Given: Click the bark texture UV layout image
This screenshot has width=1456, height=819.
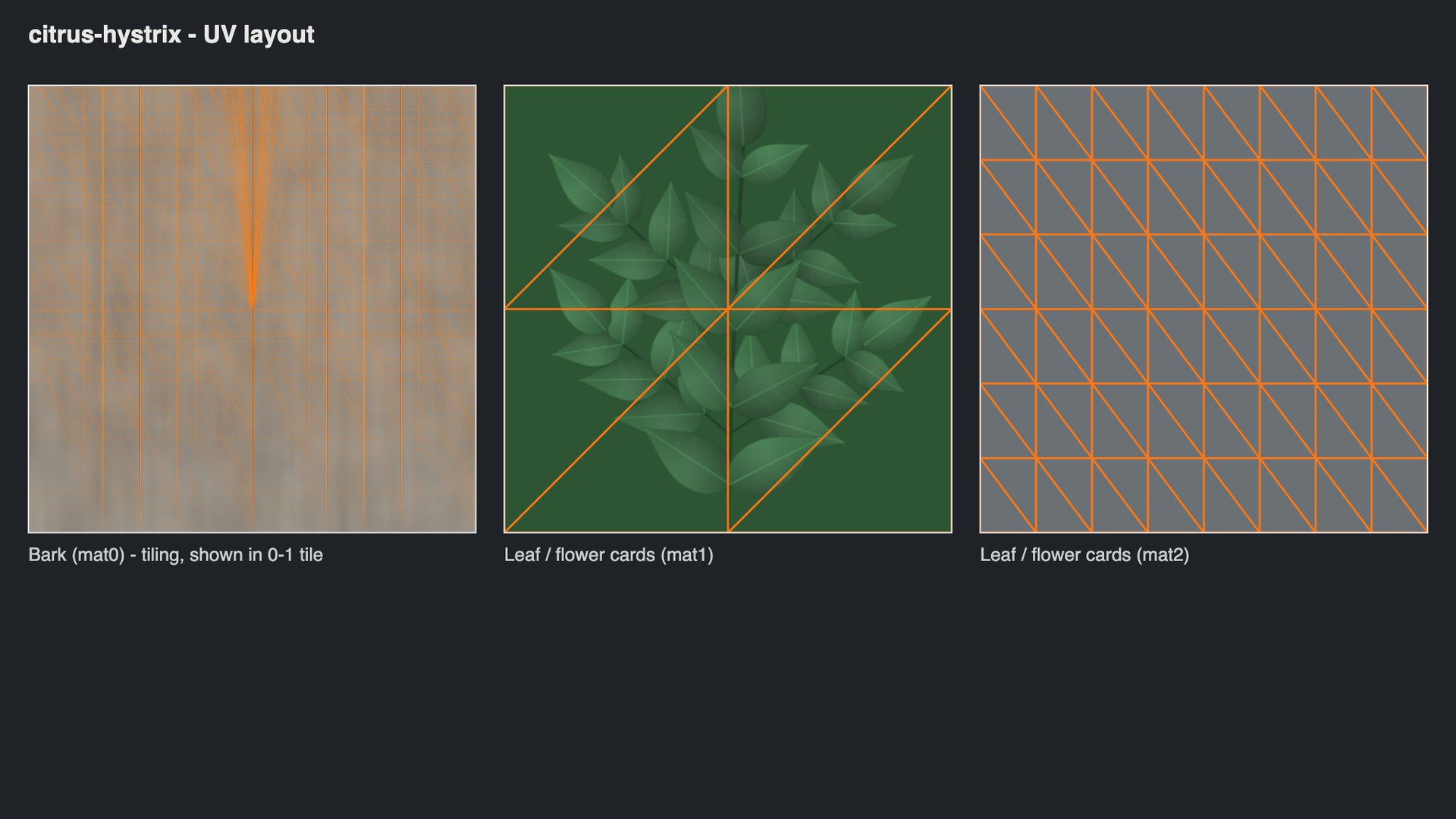Looking at the screenshot, I should [252, 309].
